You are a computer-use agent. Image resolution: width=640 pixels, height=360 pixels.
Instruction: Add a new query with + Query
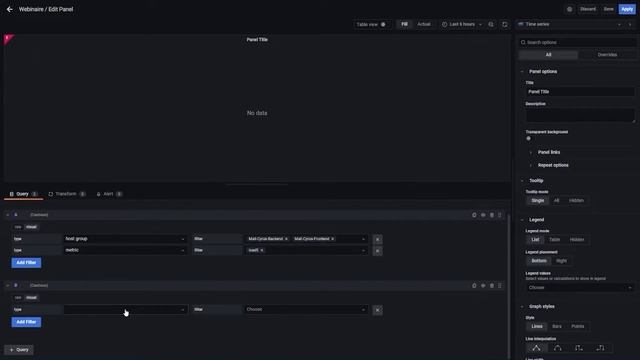(x=19, y=350)
